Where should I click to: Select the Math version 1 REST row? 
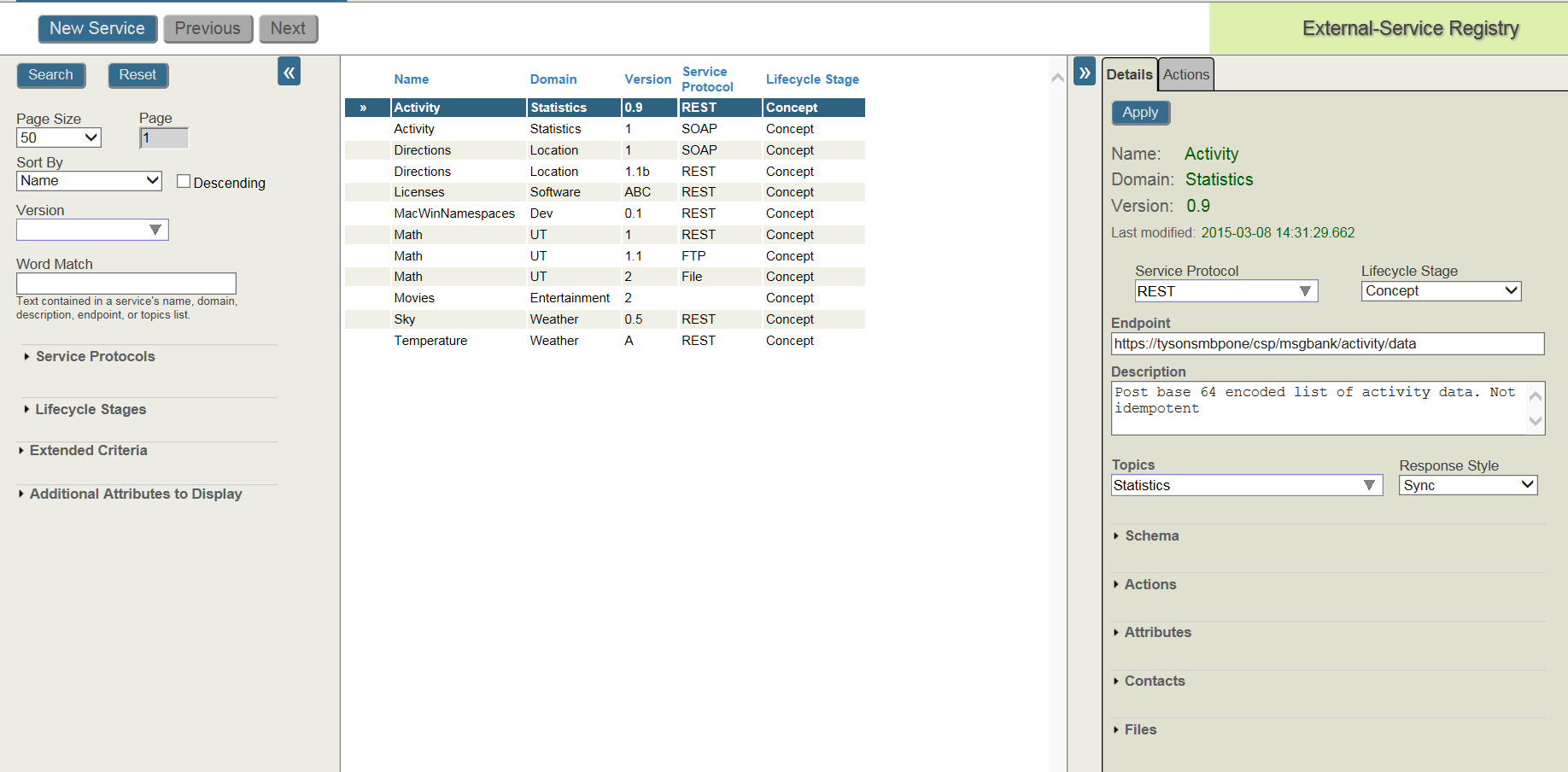(x=605, y=235)
